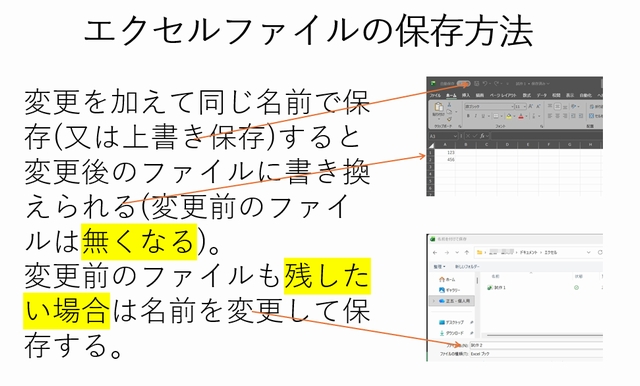Click the Format Painter brush icon

point(449,119)
